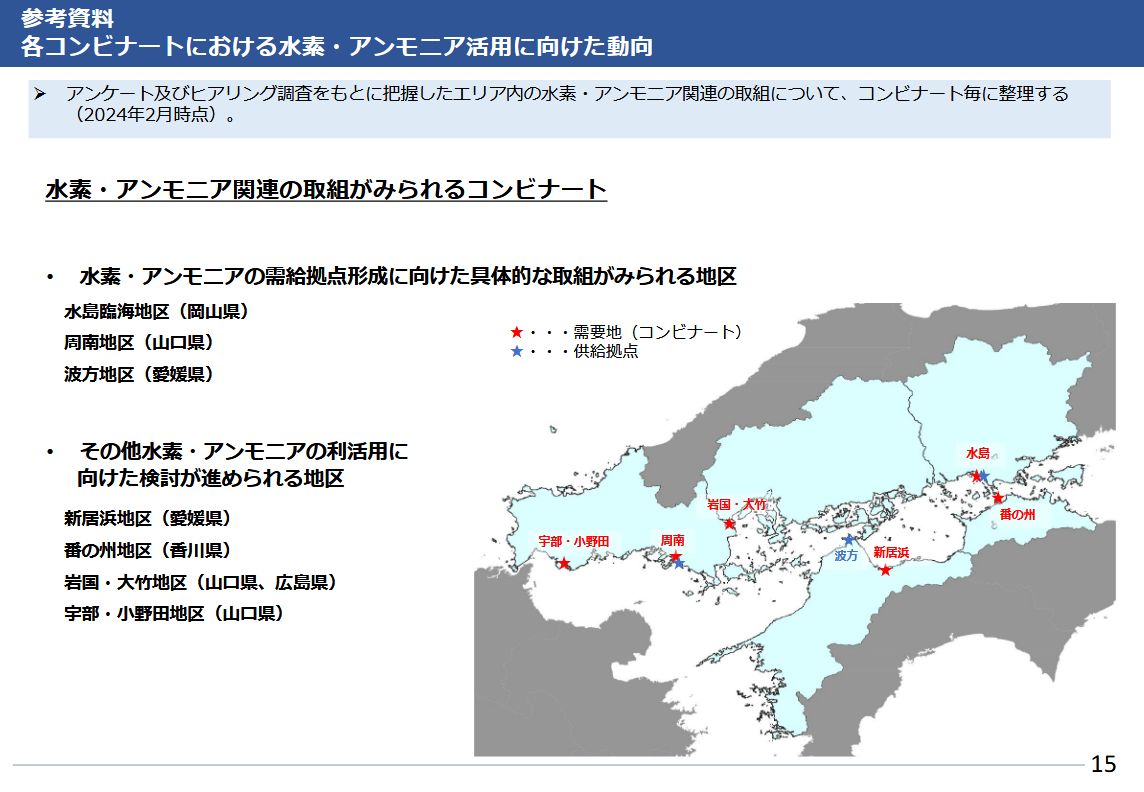This screenshot has height=792, width=1144.
Task: Click the page number 15
Action: pyautogui.click(x=1103, y=764)
